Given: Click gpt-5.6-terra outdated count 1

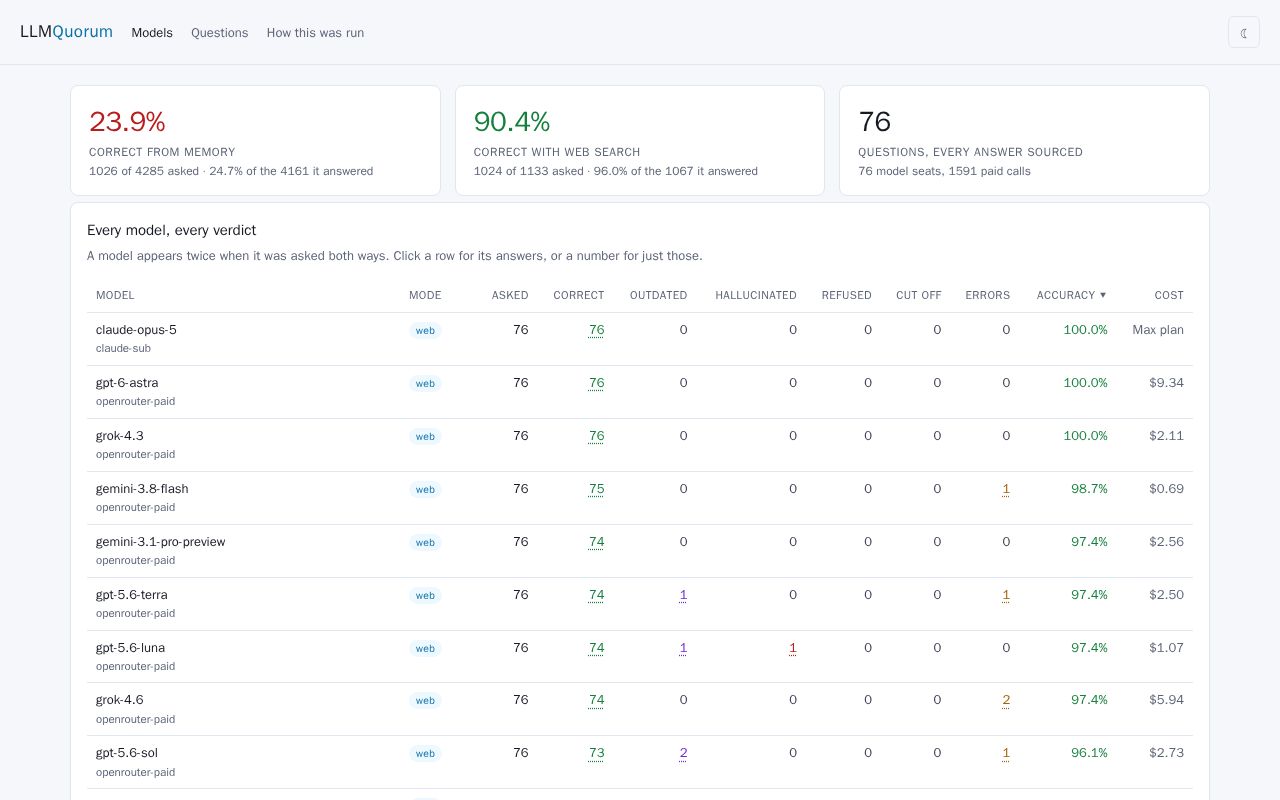Looking at the screenshot, I should click(683, 595).
